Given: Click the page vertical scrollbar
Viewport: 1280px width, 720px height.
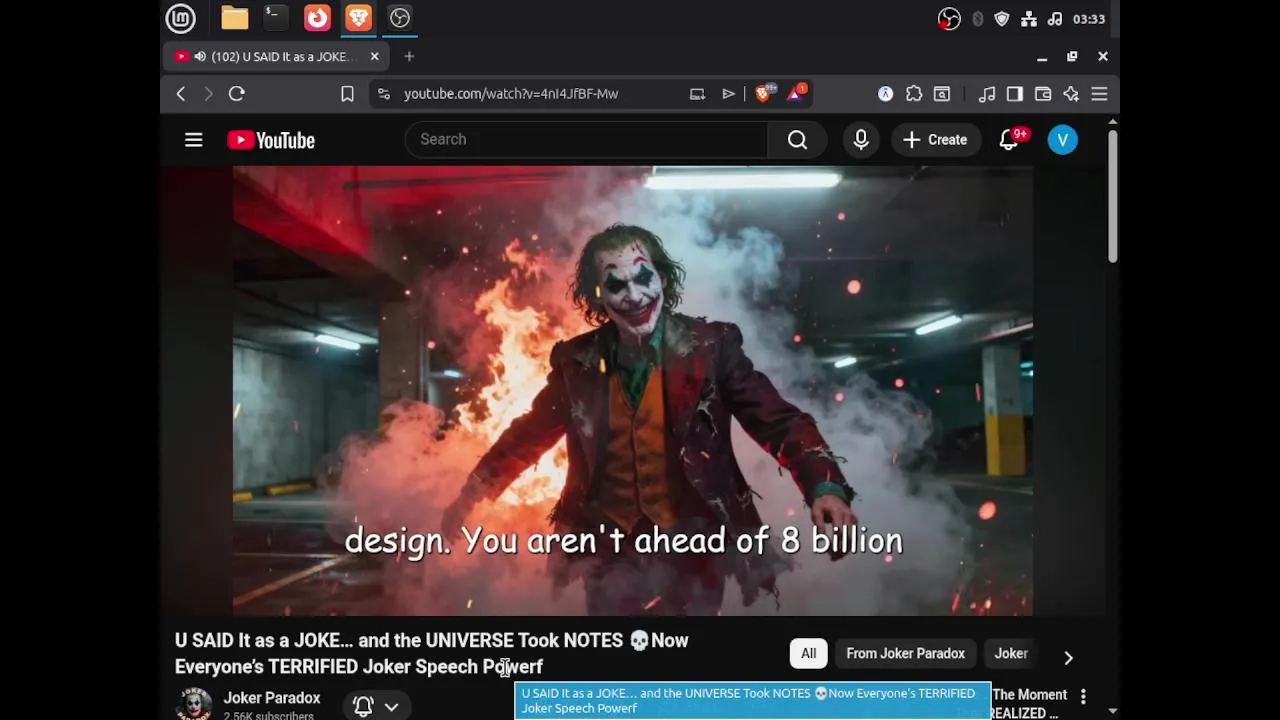Looking at the screenshot, I should pos(1112,197).
